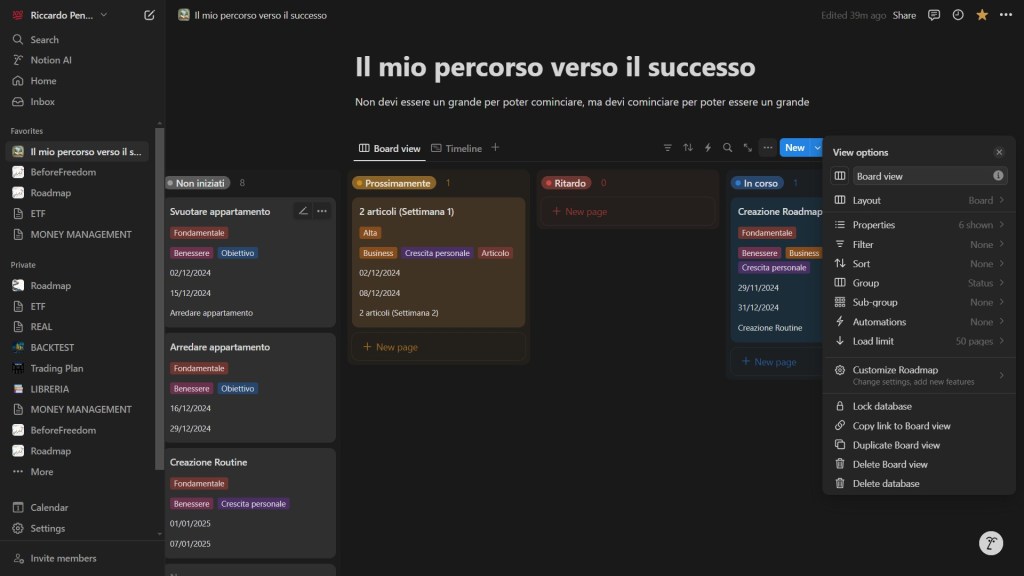
Task: Click the blue New button
Action: (x=797, y=147)
